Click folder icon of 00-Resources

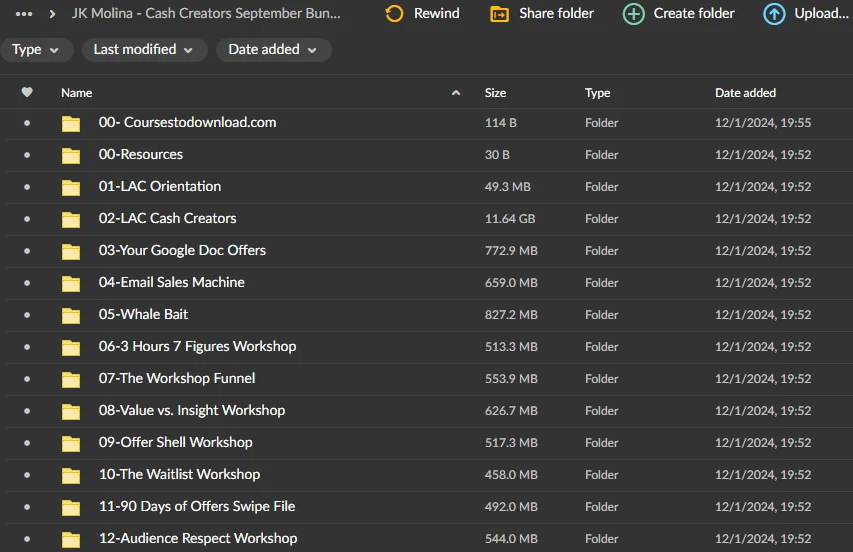point(71,156)
